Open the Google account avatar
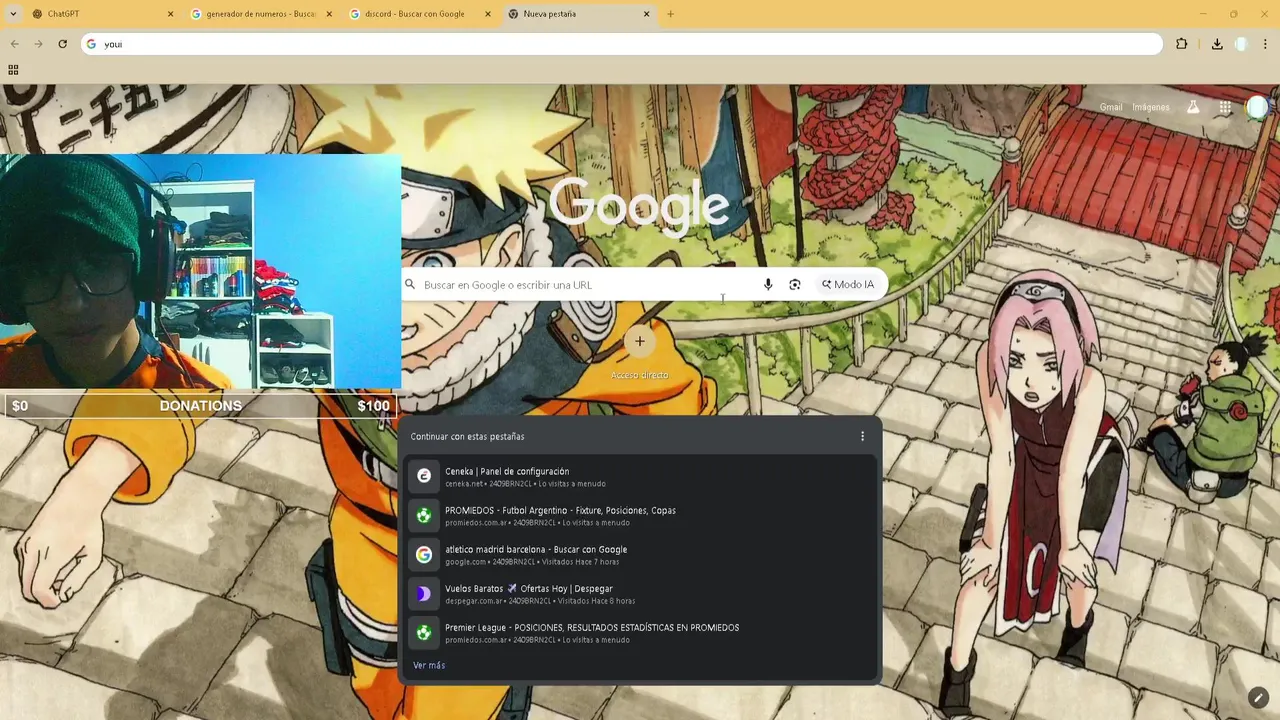This screenshot has height=720, width=1280. [1257, 107]
